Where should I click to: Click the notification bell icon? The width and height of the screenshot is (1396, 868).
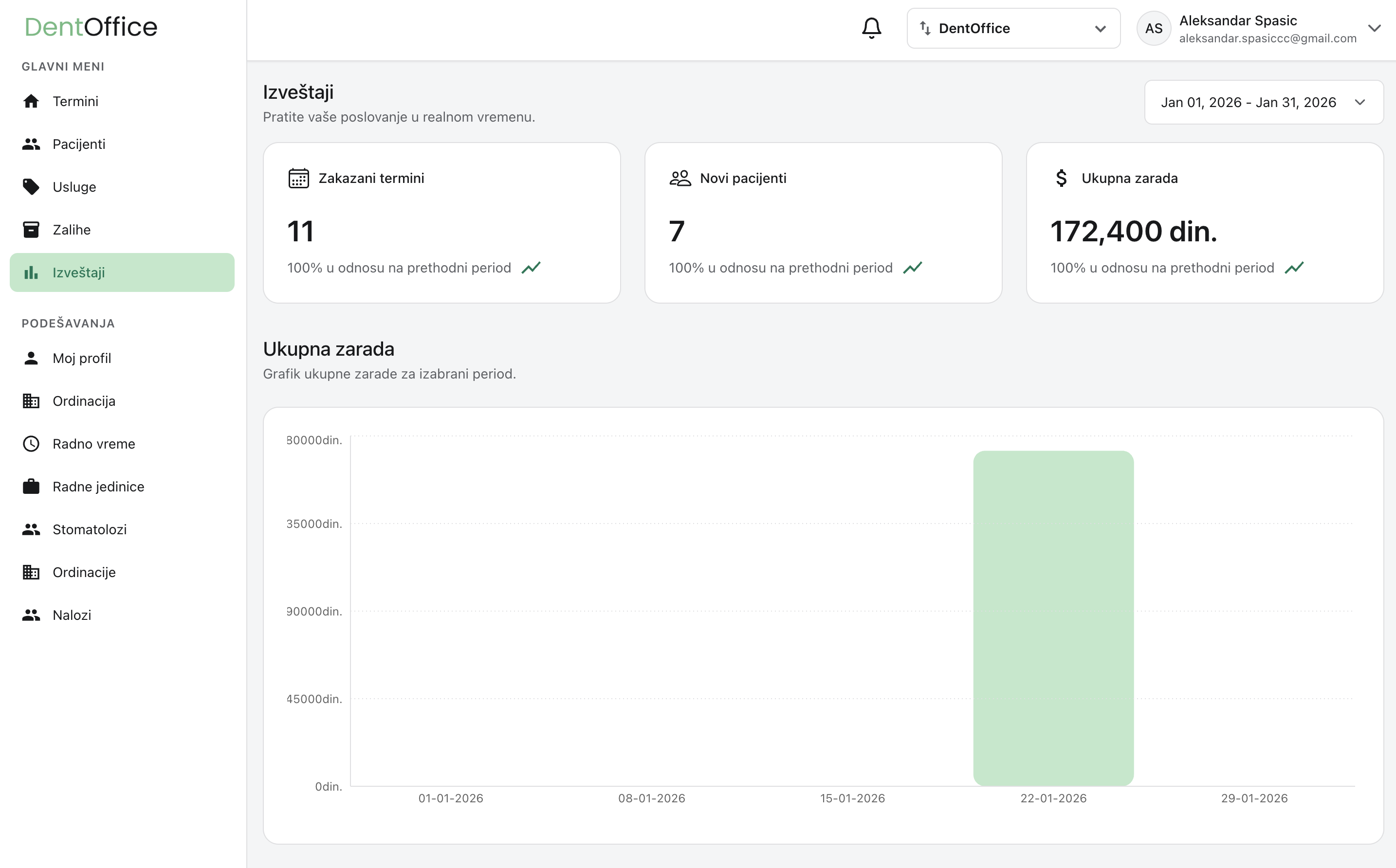click(871, 28)
